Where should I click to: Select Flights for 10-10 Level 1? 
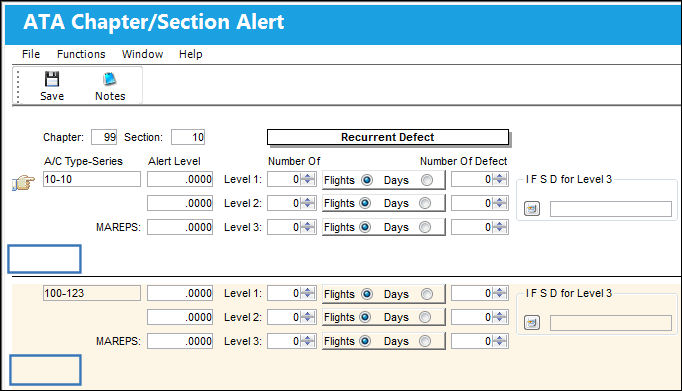tap(367, 180)
